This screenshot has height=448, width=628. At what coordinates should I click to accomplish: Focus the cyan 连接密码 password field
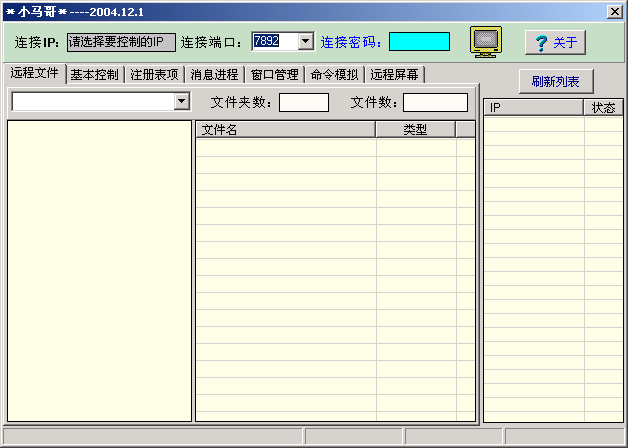tap(419, 42)
